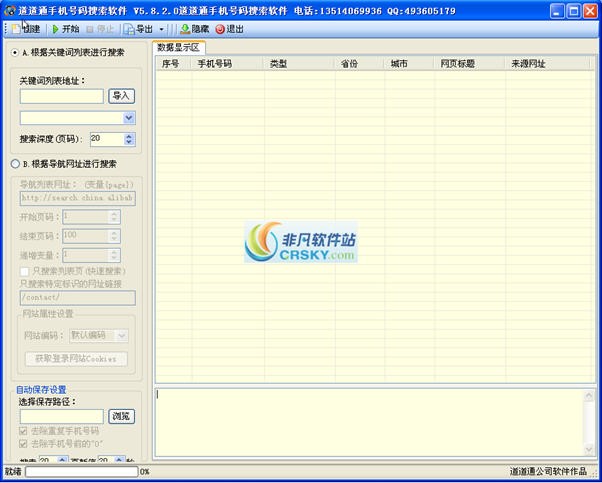Click the 关键词列表地址 input field
Viewport: 602px width, 483px height.
point(62,96)
